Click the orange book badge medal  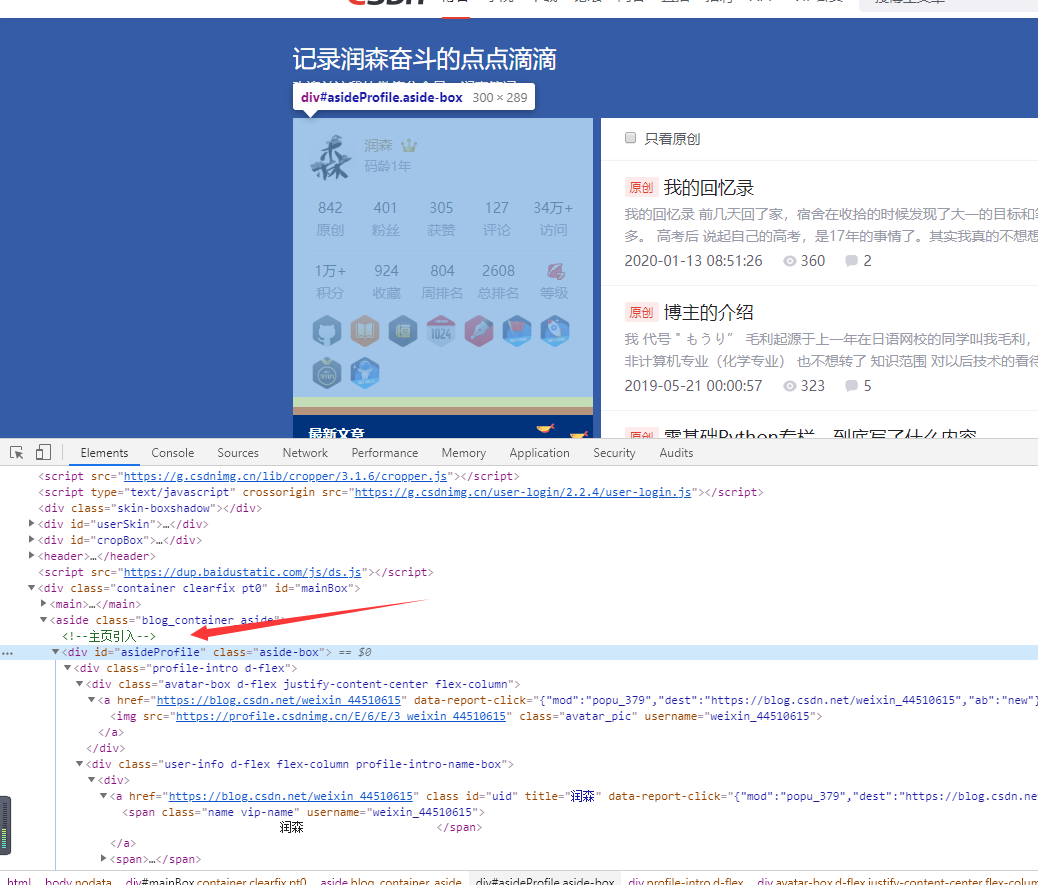coord(365,331)
